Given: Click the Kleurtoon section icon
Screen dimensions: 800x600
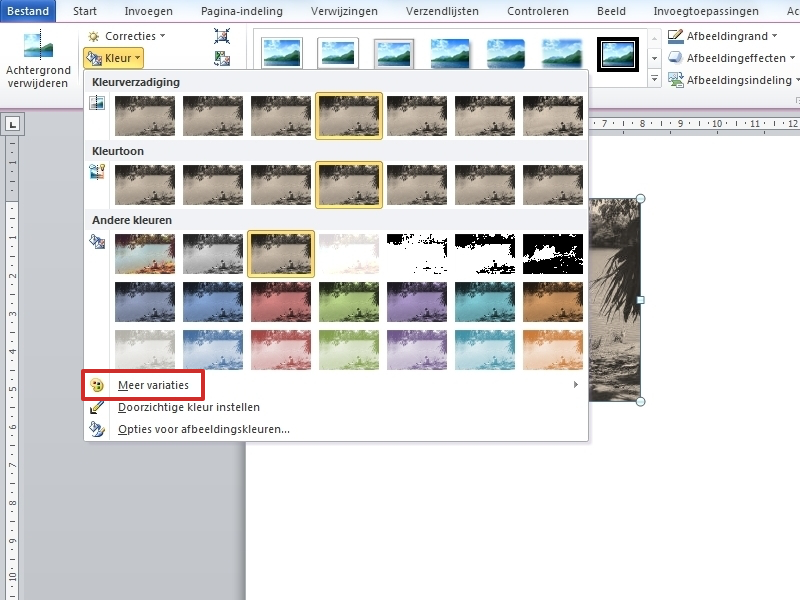Looking at the screenshot, I should coord(97,171).
